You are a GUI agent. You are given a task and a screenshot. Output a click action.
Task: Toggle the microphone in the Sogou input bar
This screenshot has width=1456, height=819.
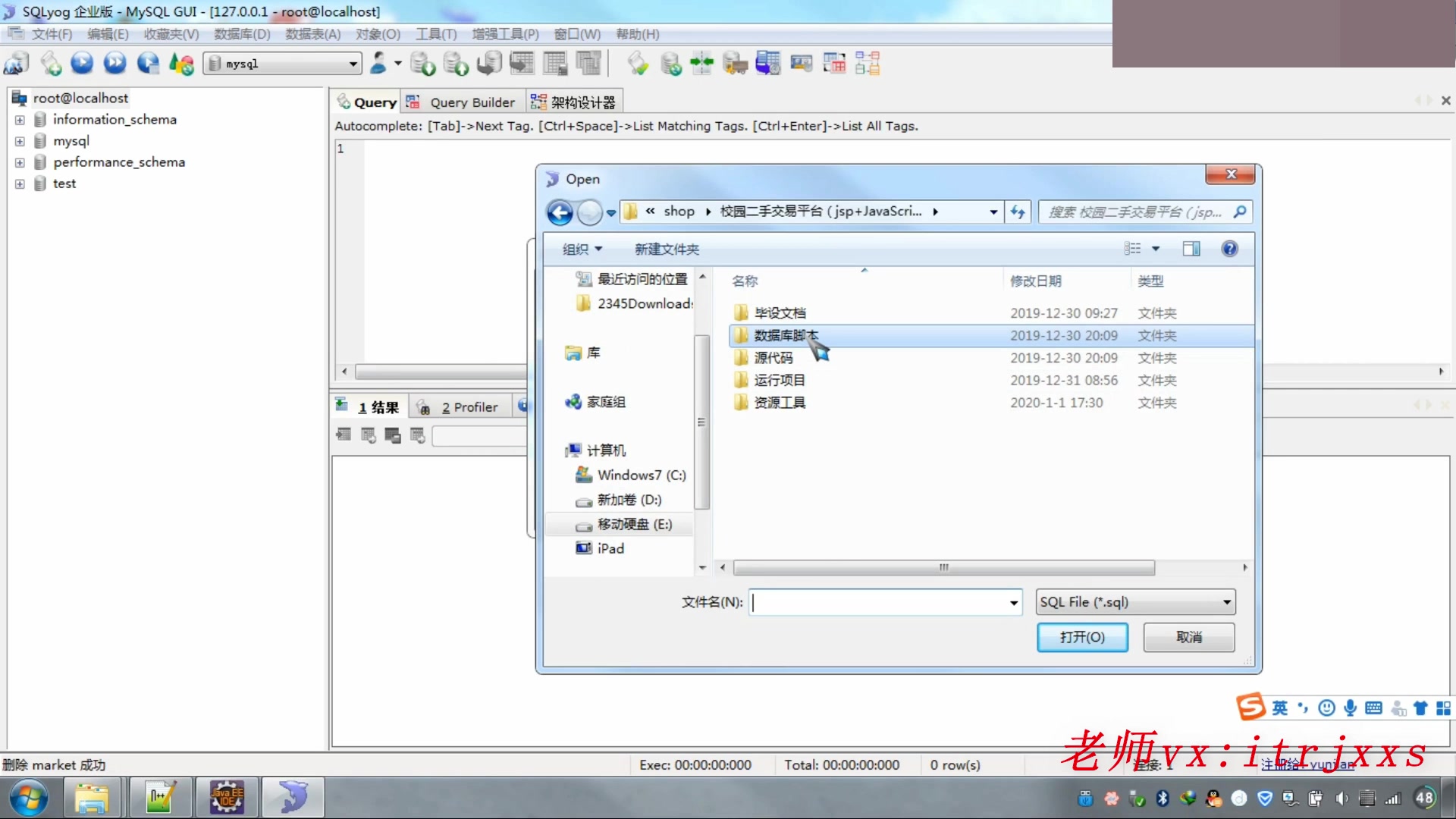[1350, 708]
